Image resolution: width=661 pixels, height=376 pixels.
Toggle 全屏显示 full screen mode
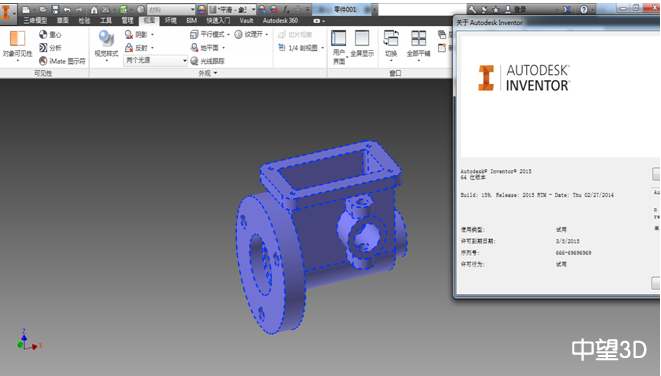(x=362, y=44)
